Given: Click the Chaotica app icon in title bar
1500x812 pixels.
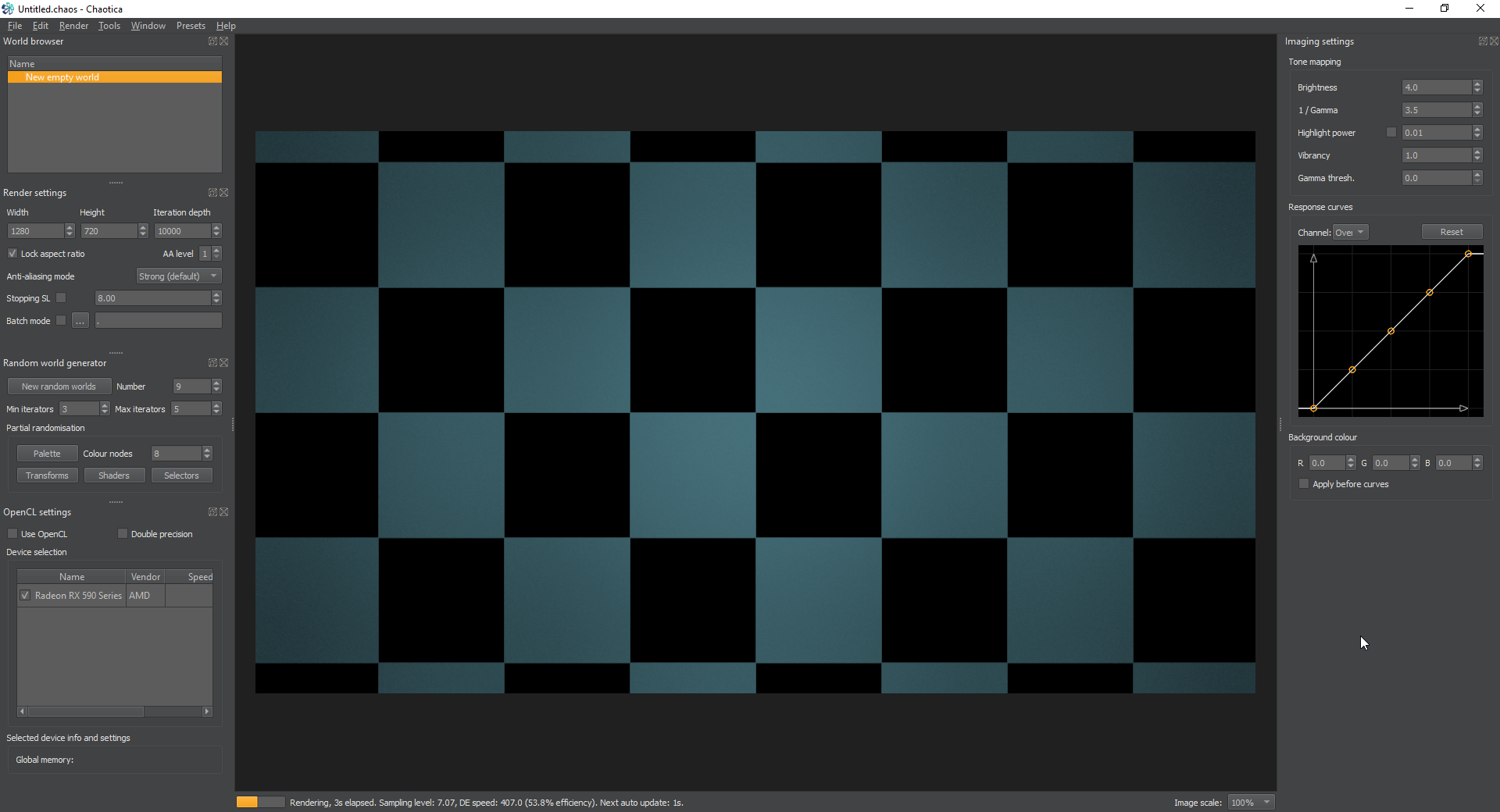Looking at the screenshot, I should tap(8, 9).
